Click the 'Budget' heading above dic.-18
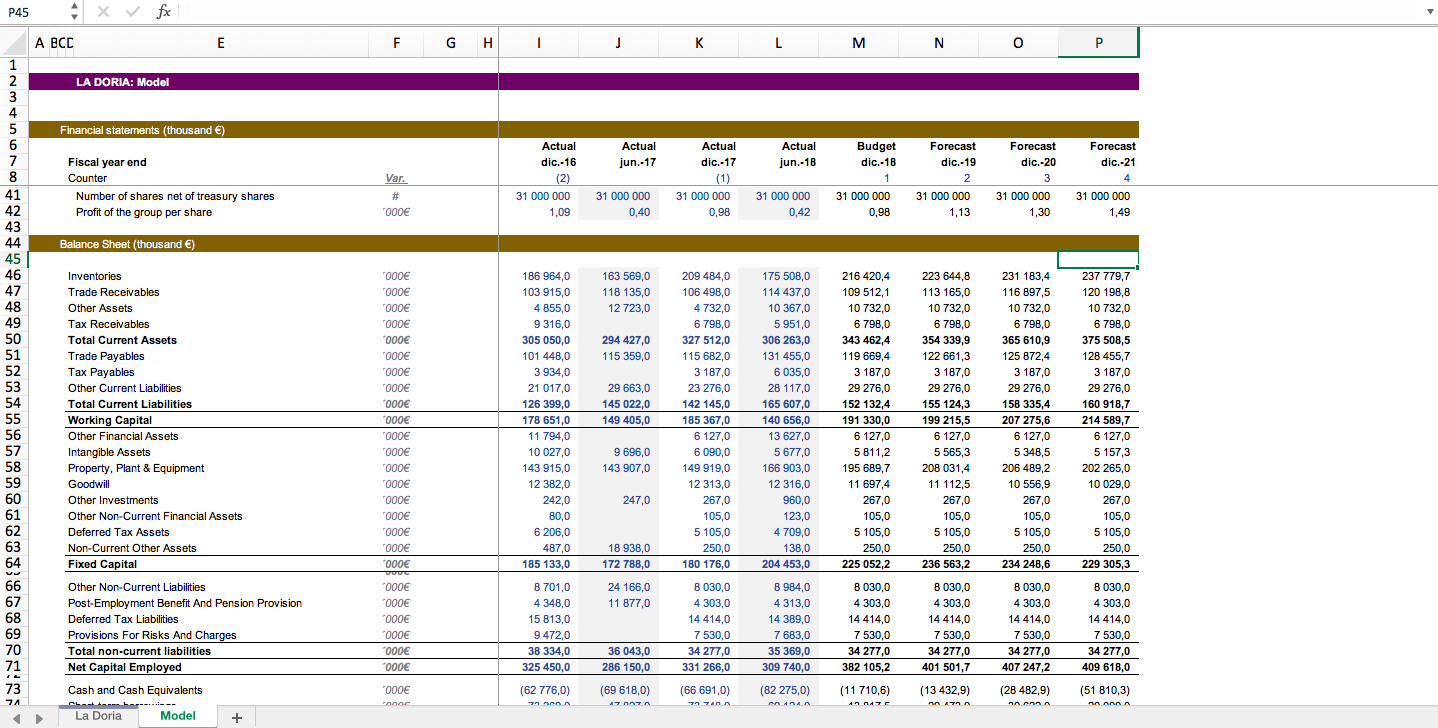The height and width of the screenshot is (728, 1438). [876, 146]
